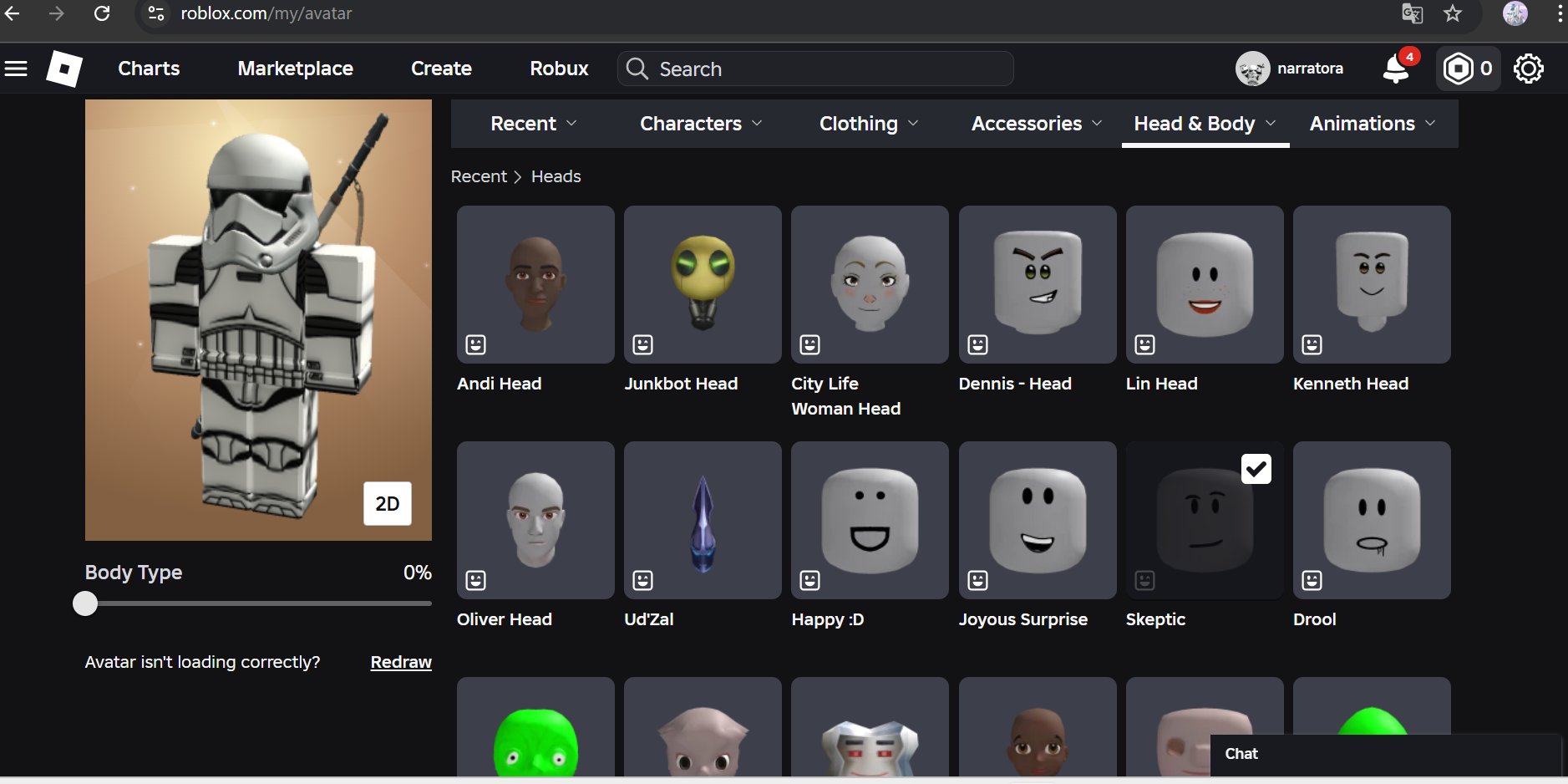This screenshot has width=1568, height=784.
Task: Select the Ud'Zal head thumbnail
Action: (x=703, y=520)
